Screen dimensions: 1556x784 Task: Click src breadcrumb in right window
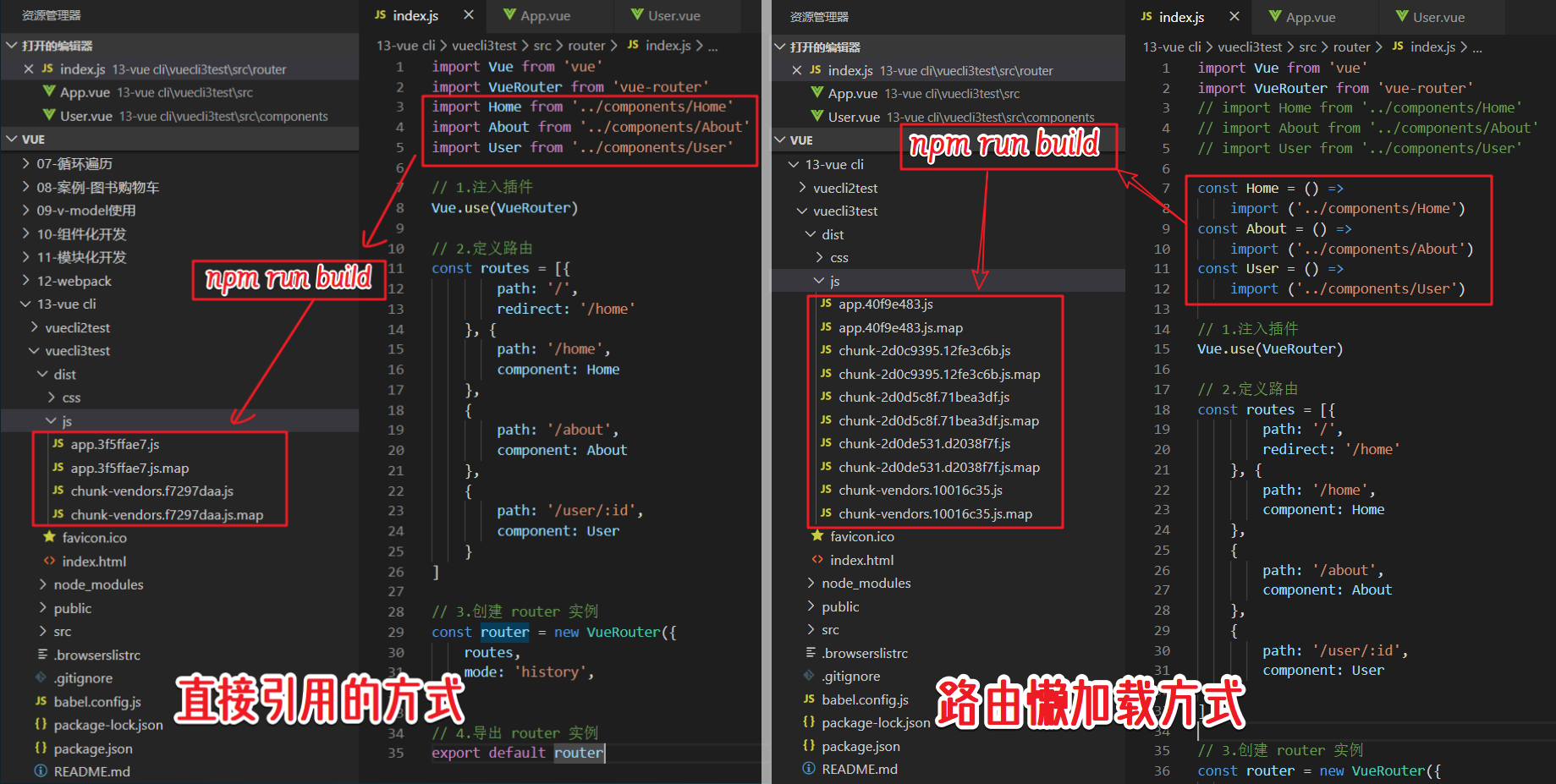click(x=1307, y=47)
